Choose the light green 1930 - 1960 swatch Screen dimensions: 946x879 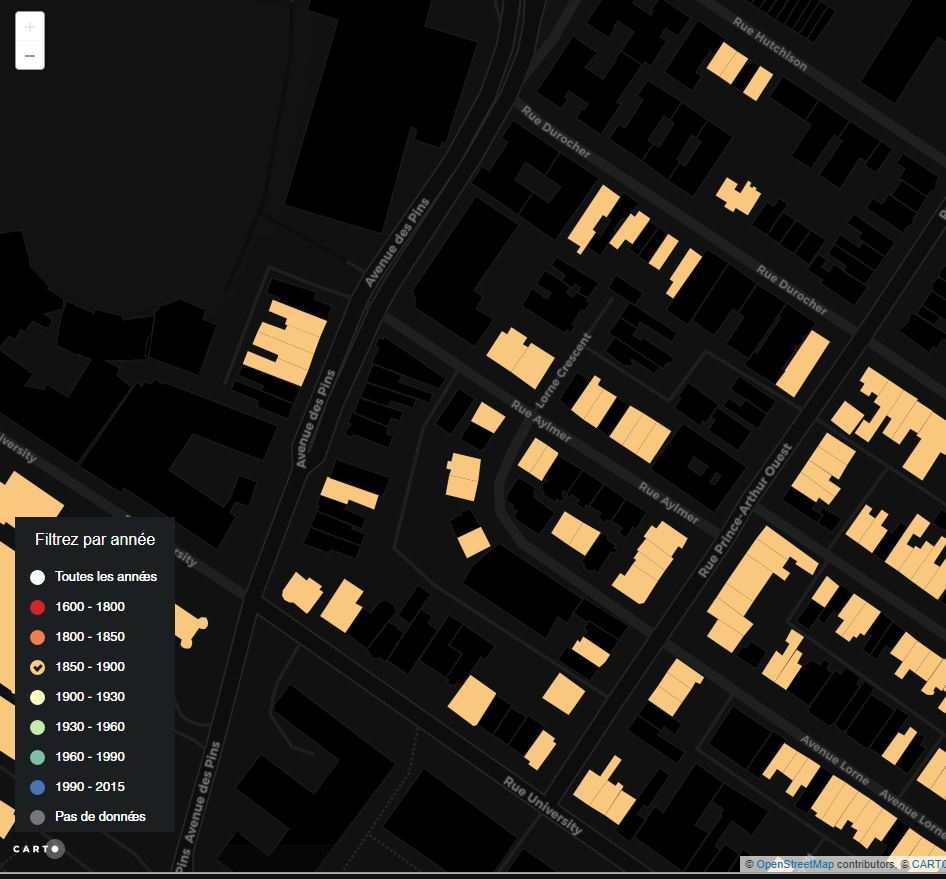38,727
